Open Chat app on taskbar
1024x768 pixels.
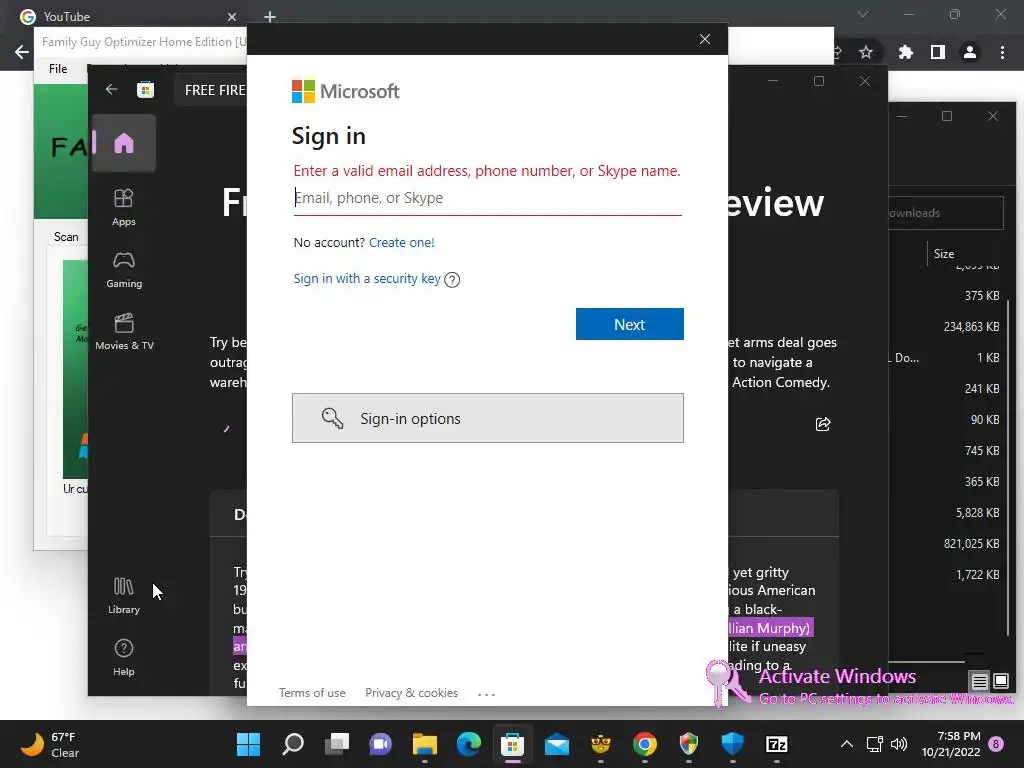[x=381, y=744]
